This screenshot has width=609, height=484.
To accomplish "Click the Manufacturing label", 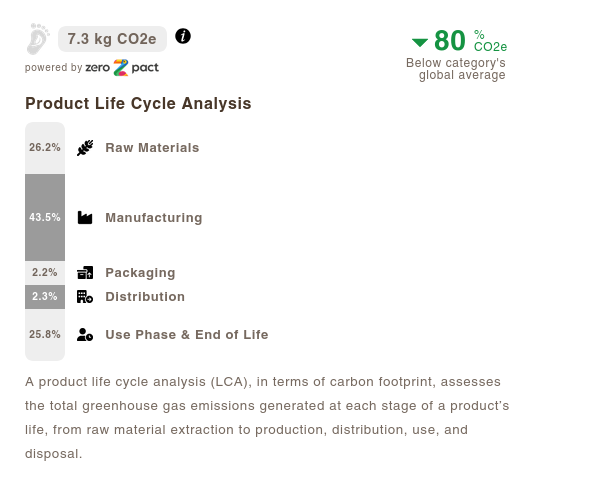I will (x=154, y=218).
